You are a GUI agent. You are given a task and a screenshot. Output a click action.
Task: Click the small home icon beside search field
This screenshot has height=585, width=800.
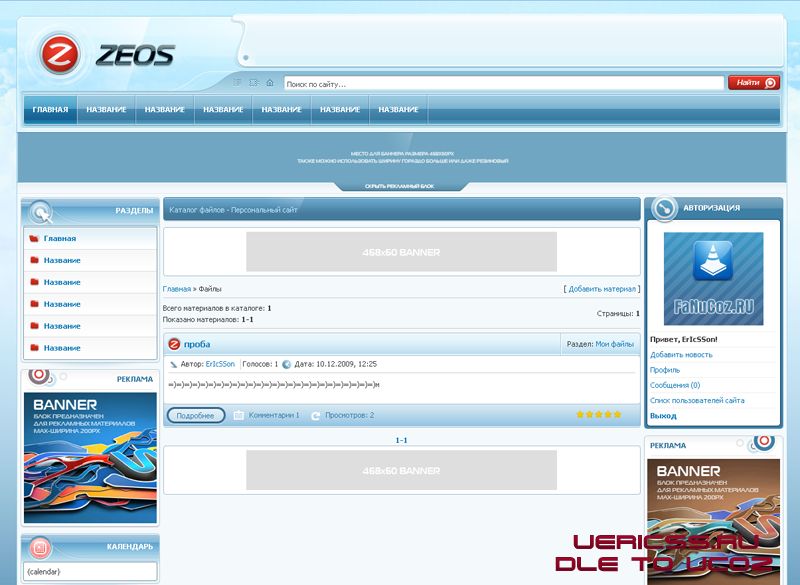click(269, 83)
